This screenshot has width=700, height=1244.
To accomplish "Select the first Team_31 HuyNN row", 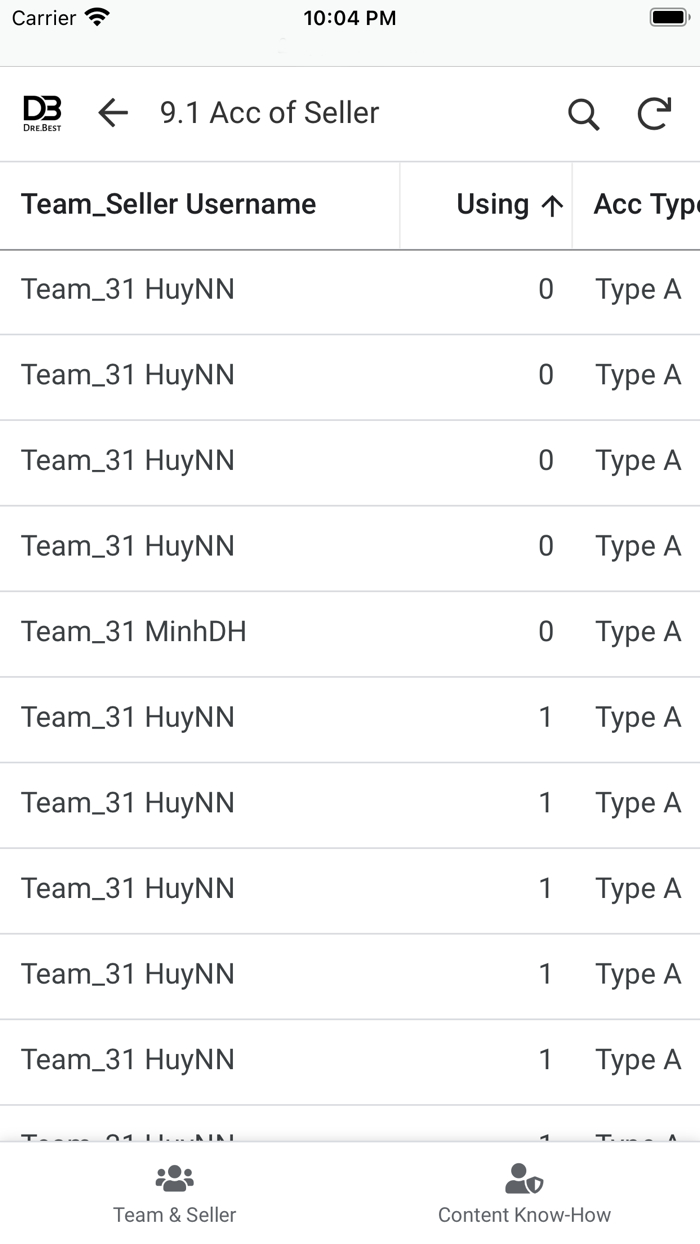I will (128, 290).
